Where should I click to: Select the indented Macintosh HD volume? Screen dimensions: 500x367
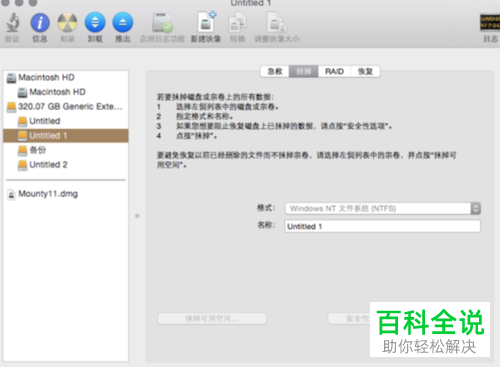click(66, 92)
